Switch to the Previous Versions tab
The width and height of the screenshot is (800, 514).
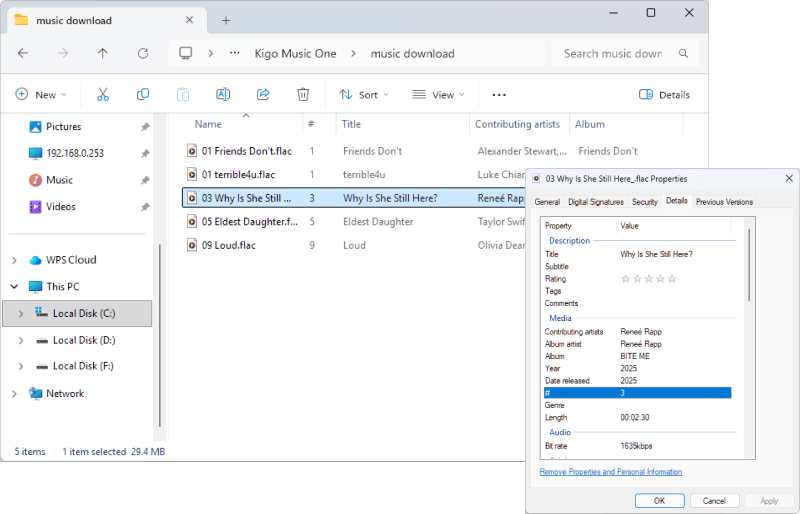pos(724,202)
